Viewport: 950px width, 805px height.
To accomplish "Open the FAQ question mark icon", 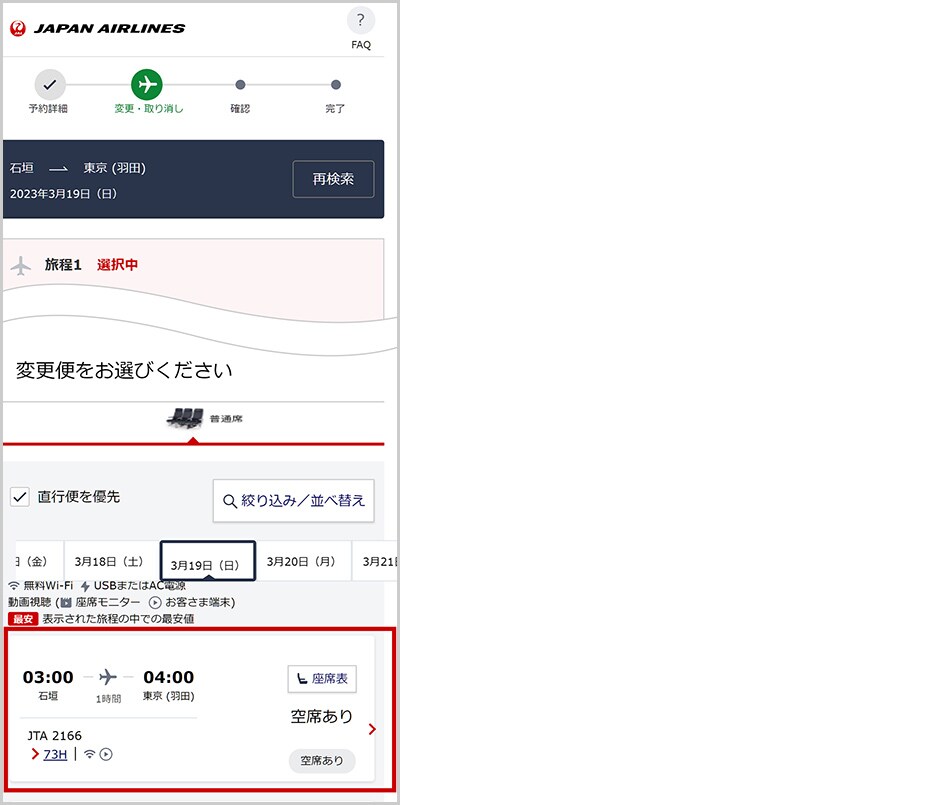I will (x=360, y=21).
